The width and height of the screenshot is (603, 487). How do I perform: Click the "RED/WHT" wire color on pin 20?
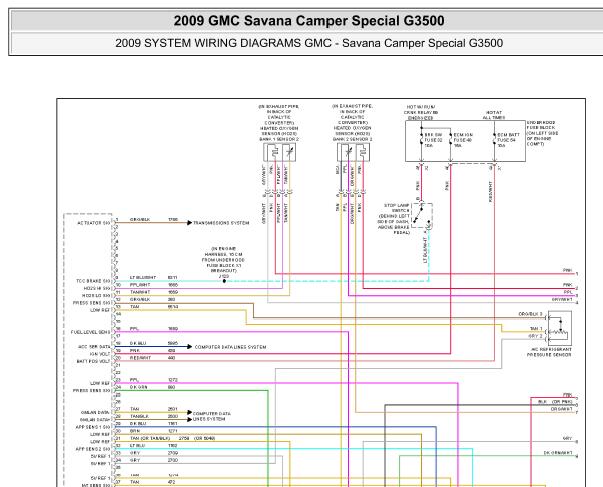tap(140, 358)
